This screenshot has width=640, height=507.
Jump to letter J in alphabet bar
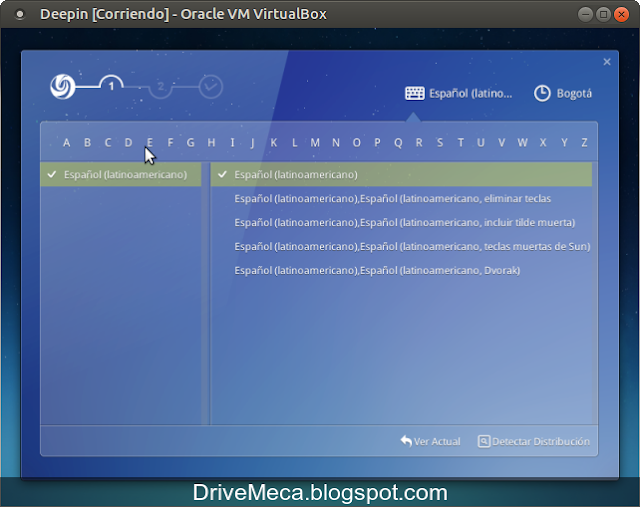tap(253, 142)
